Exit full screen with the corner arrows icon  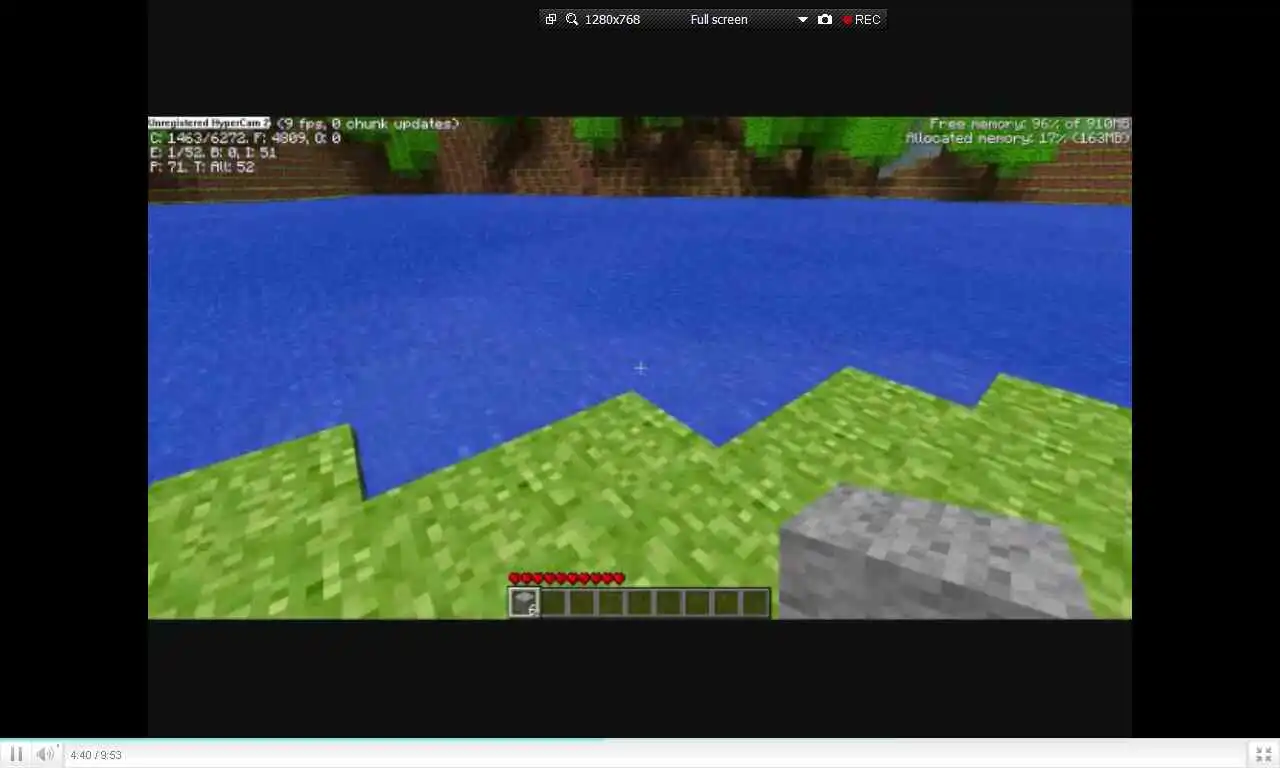point(1263,754)
